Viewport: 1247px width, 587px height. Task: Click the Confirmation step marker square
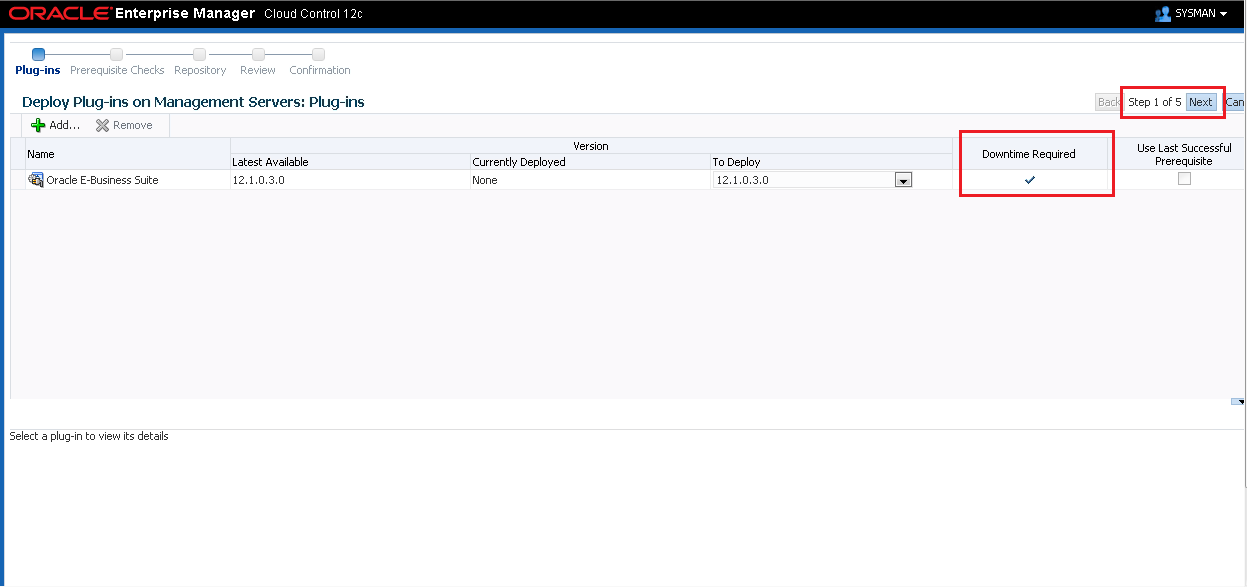[319, 54]
